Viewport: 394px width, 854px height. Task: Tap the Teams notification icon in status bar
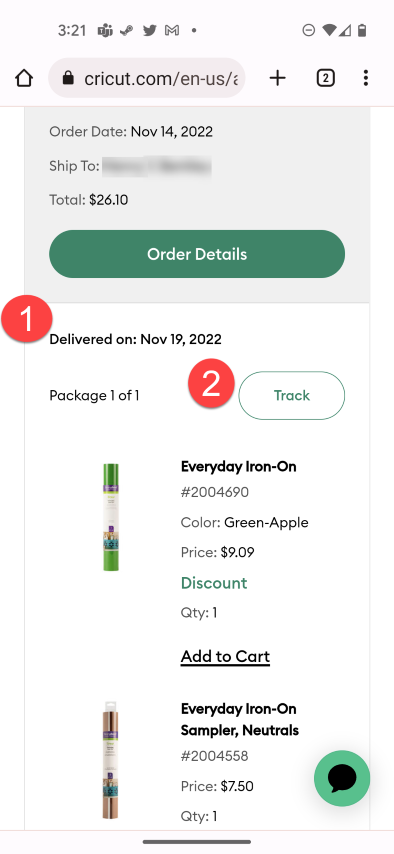[x=105, y=30]
